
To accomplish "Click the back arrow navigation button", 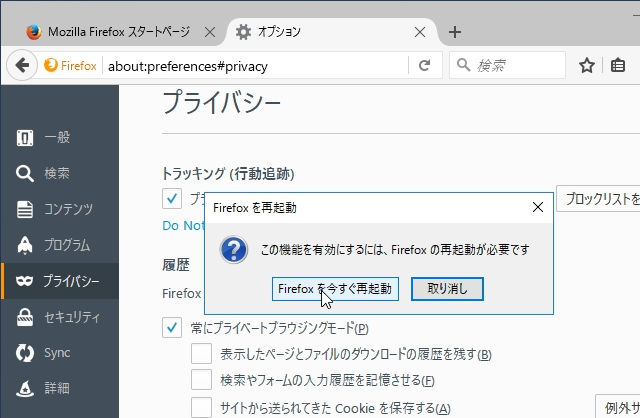I will (x=22, y=65).
